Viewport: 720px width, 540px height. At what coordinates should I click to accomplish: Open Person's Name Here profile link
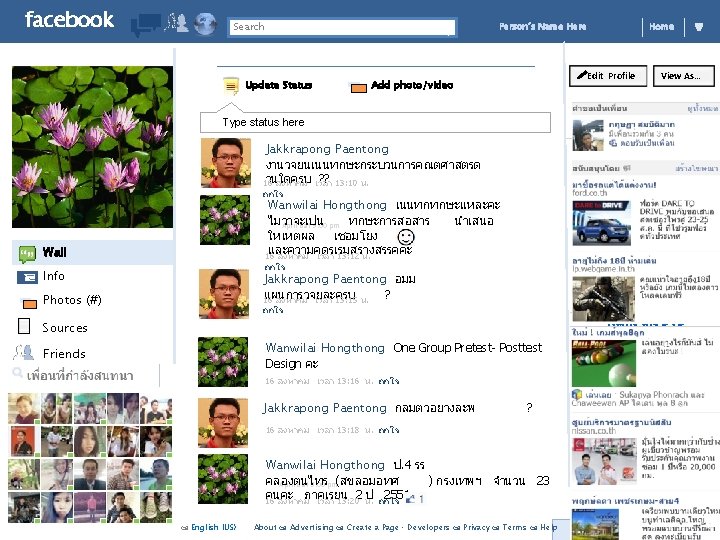click(543, 27)
